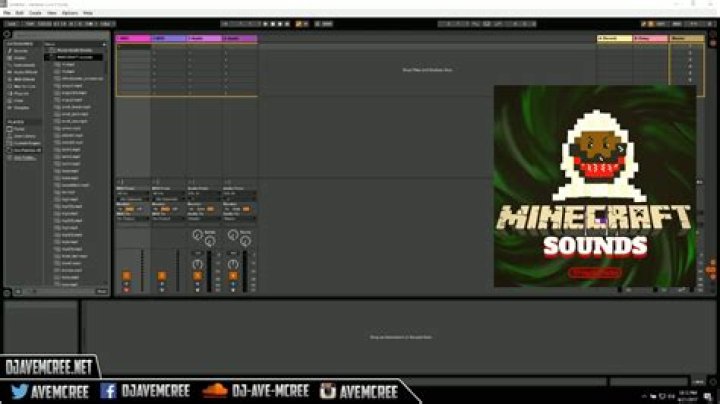
Task: Open the Options menu
Action: coord(70,13)
